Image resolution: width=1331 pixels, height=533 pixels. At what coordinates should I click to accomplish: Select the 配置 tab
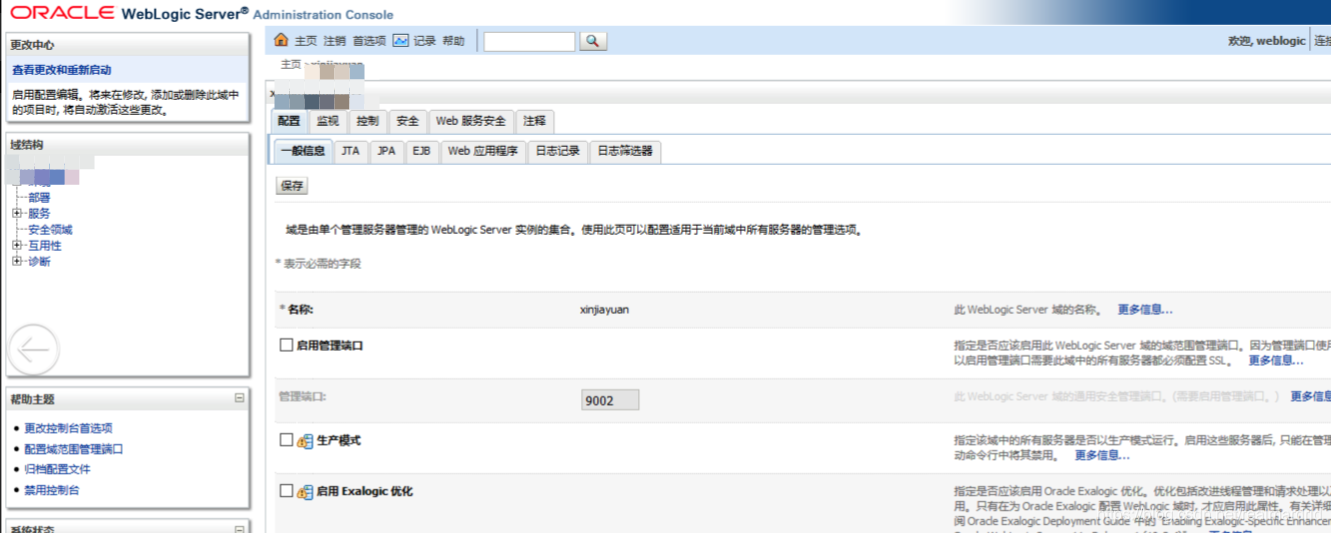289,121
